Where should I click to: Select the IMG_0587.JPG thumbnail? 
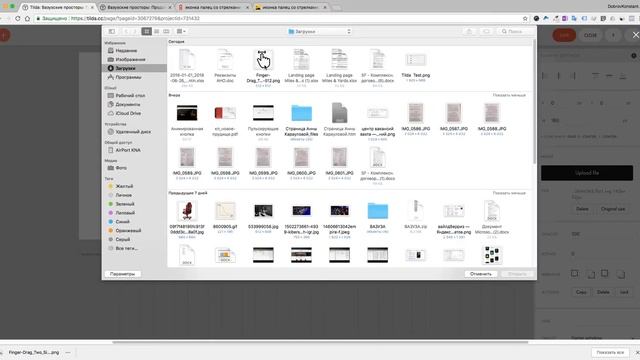tap(453, 113)
